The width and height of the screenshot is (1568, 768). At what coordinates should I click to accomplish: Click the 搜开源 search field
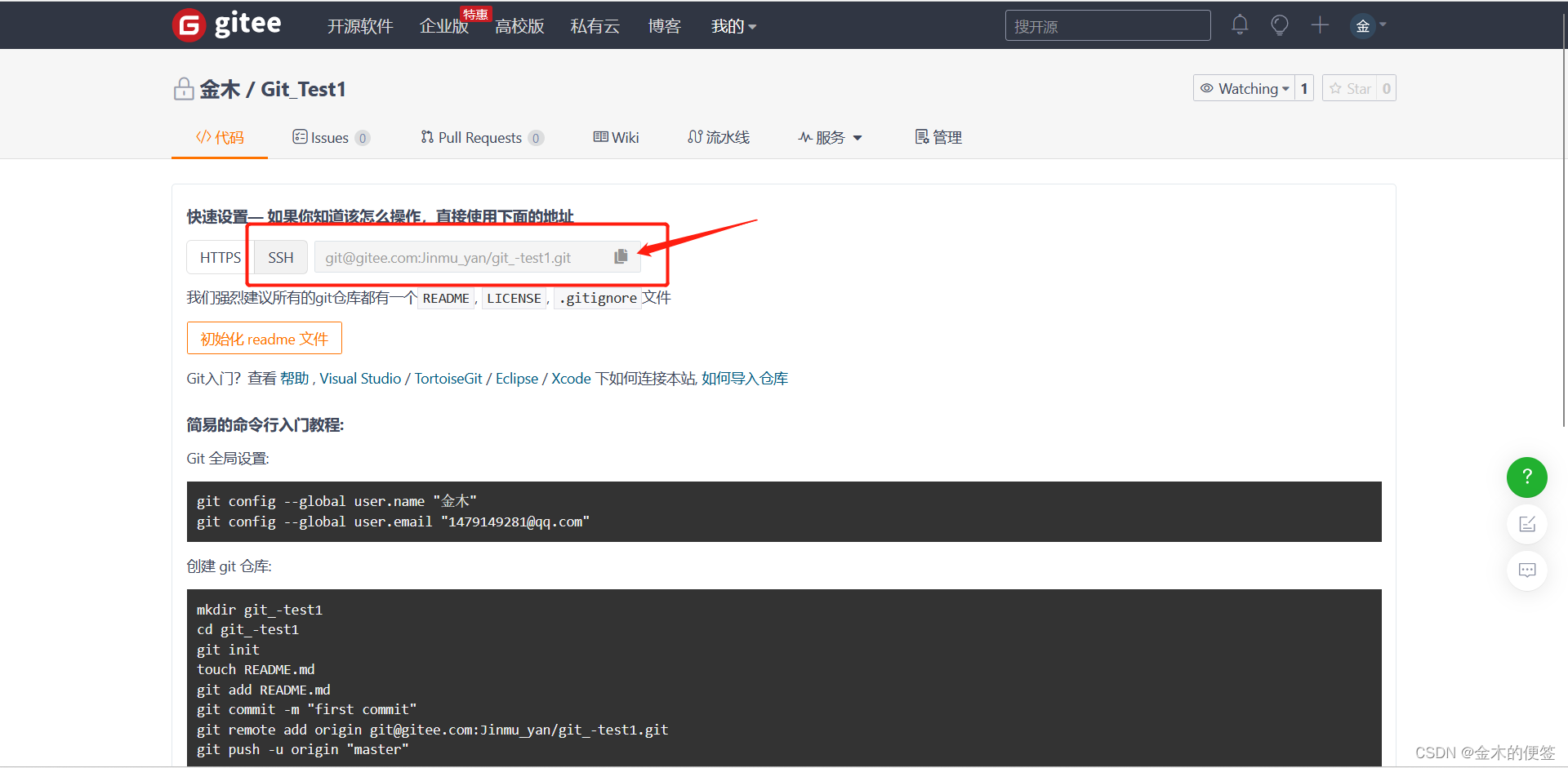point(1107,25)
